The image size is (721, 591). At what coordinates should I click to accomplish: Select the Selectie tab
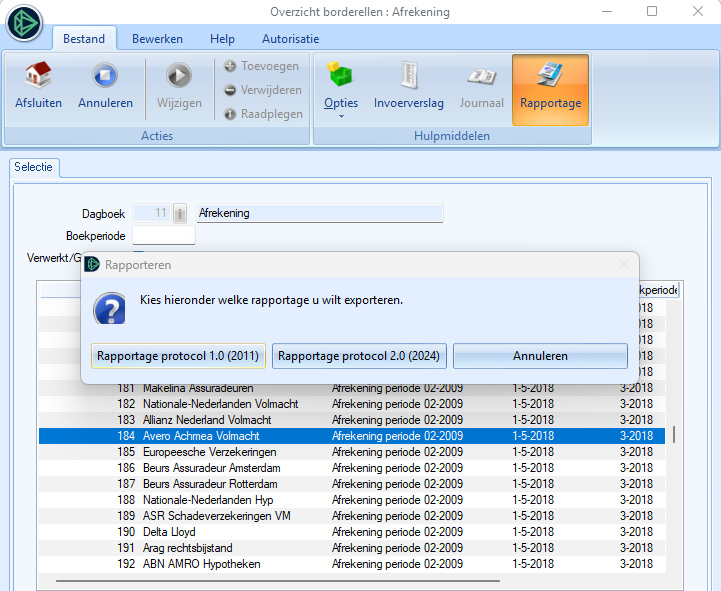(x=34, y=167)
